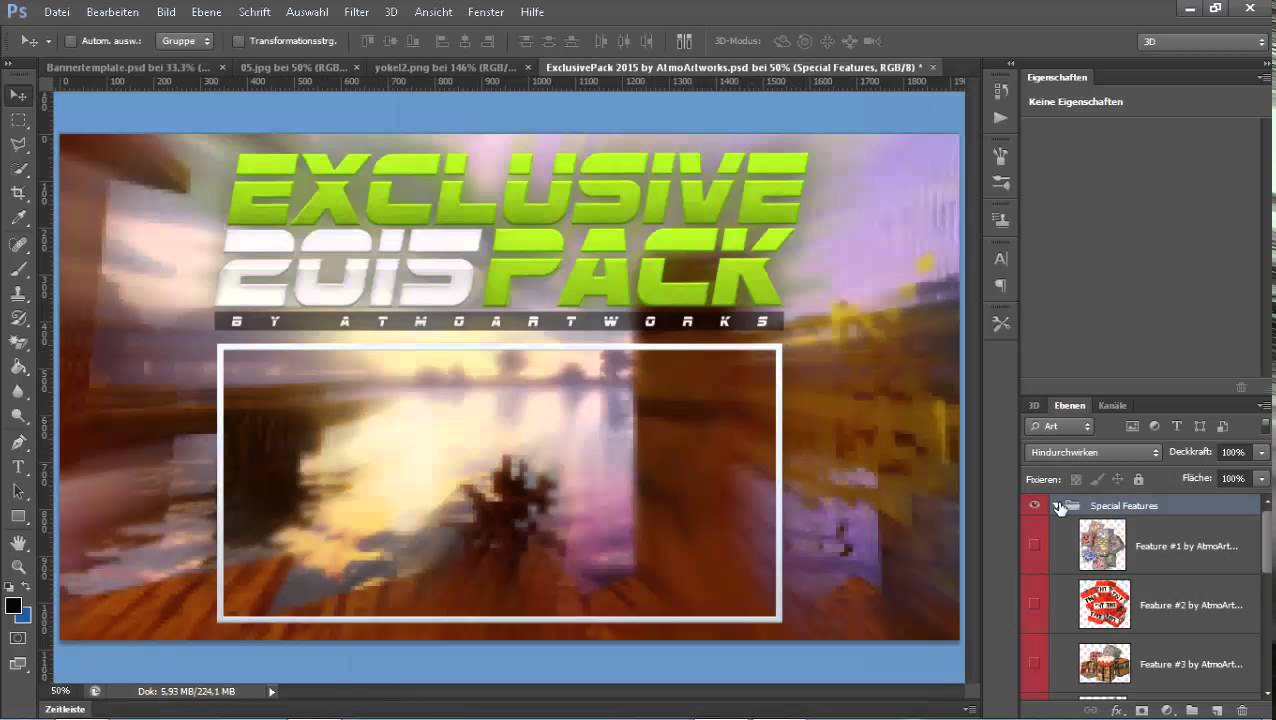Select the Clone Stamp tool
Image resolution: width=1276 pixels, height=720 pixels.
tap(19, 294)
